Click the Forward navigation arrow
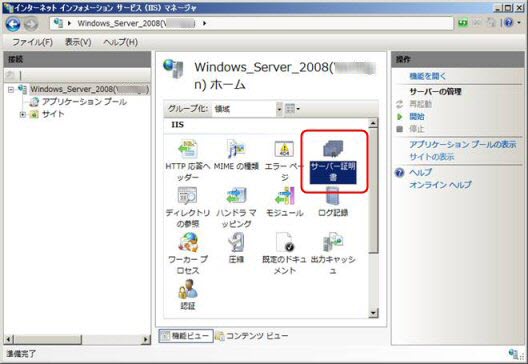Image resolution: width=528 pixels, height=364 pixels. [31, 24]
